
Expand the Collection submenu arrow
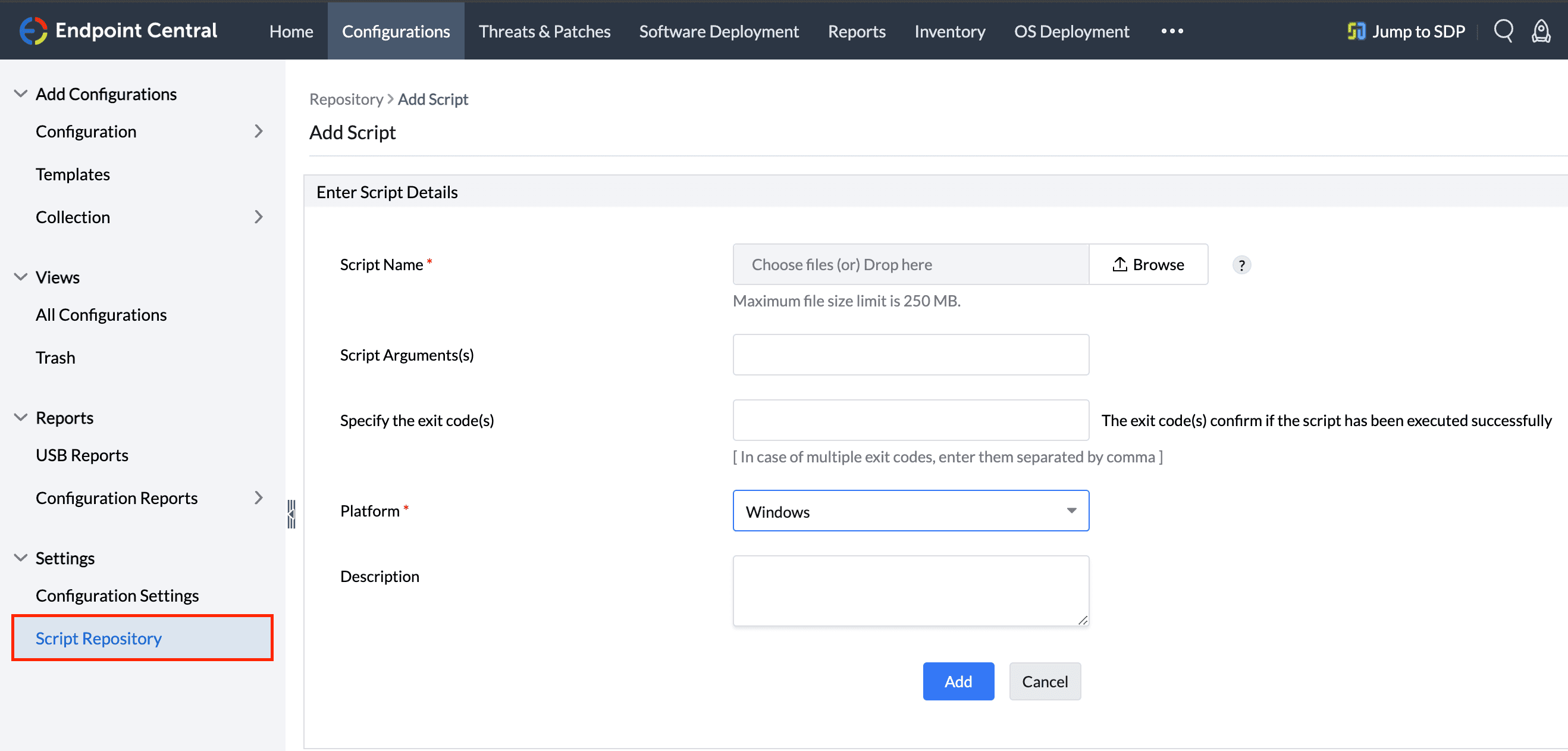tap(259, 217)
